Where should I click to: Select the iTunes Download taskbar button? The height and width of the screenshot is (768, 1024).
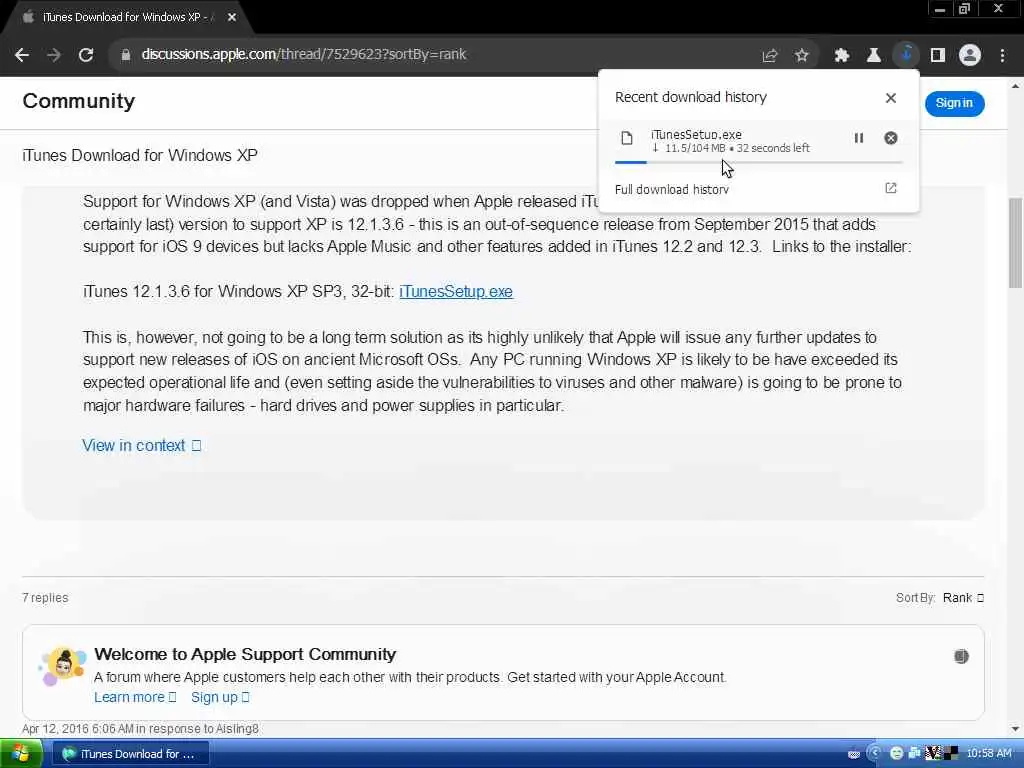coord(130,754)
